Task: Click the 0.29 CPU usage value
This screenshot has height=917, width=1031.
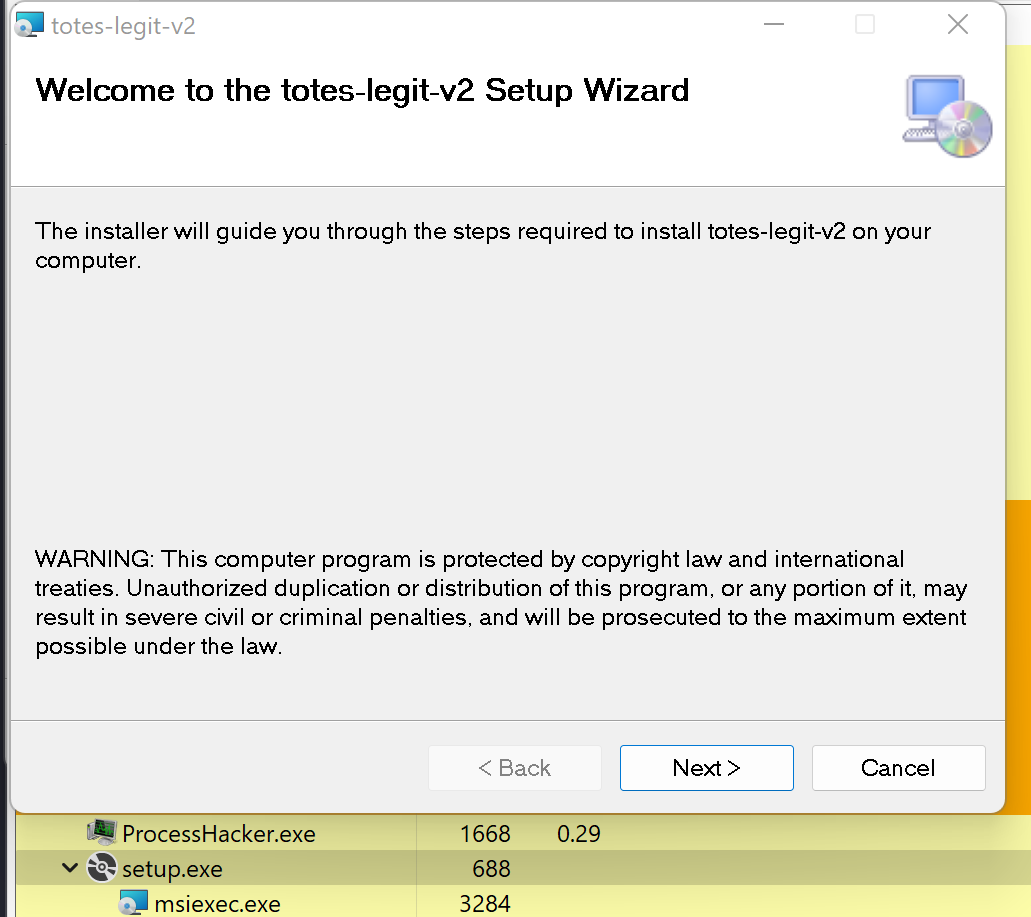Action: tap(578, 833)
